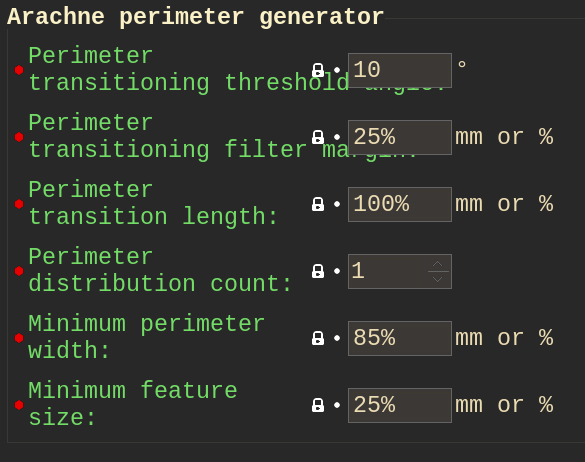The height and width of the screenshot is (462, 585).
Task: Focus the transitioning threshold angle field showing 10
Action: pos(400,71)
